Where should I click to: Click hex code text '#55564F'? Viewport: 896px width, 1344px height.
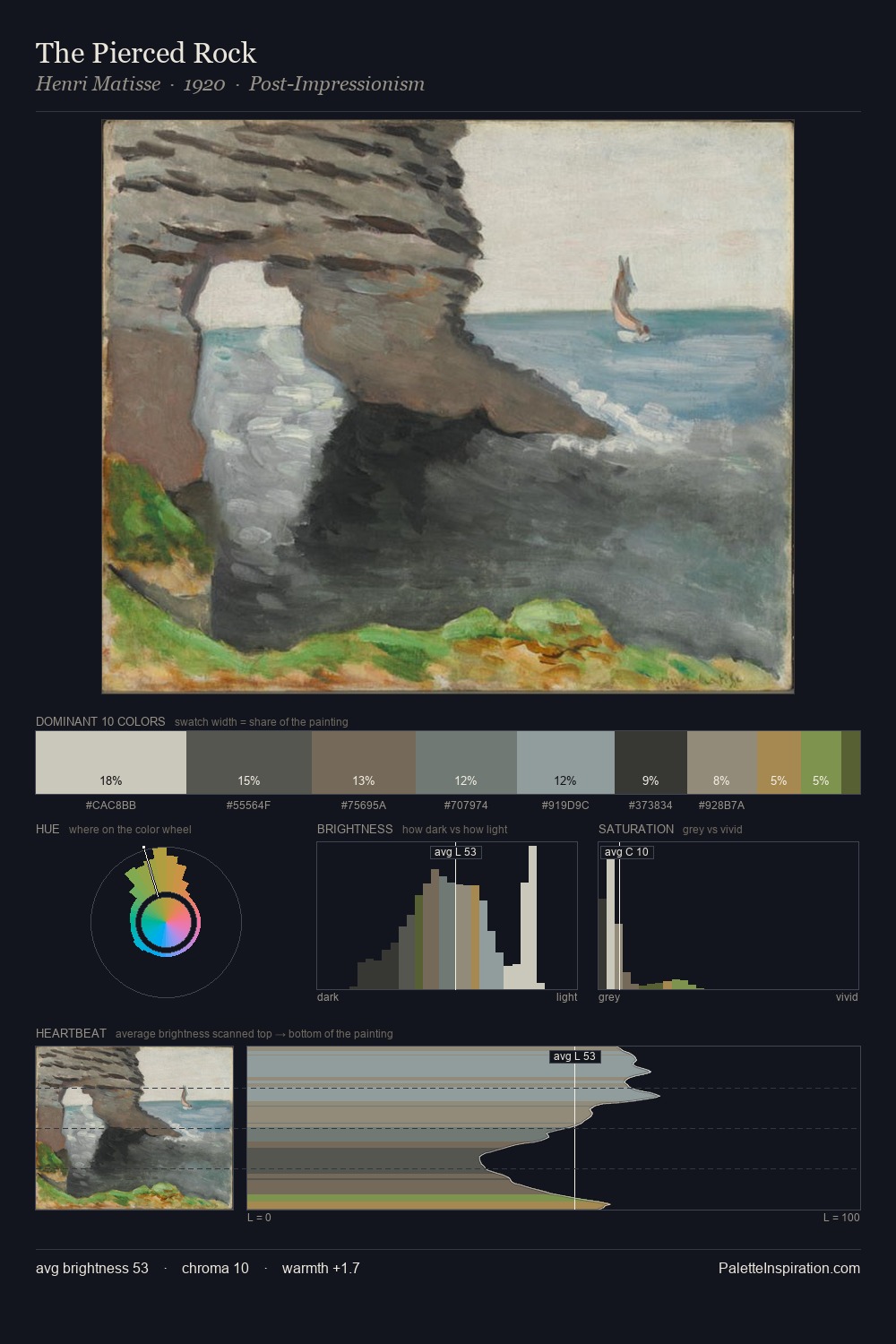248,805
